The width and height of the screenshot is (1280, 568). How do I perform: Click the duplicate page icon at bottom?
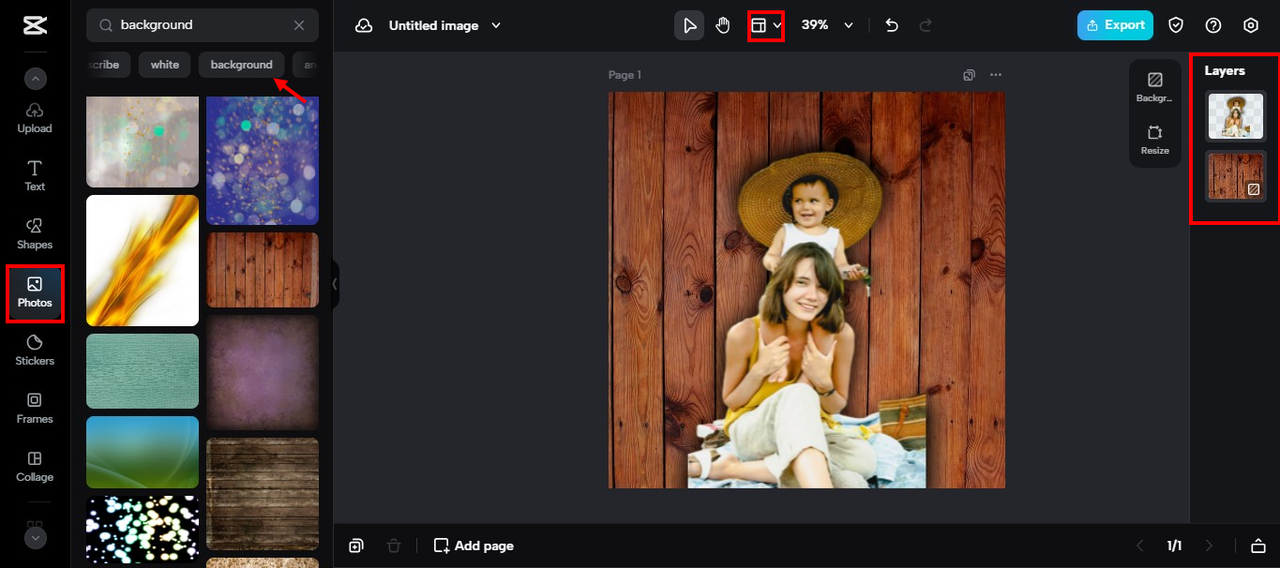click(357, 546)
